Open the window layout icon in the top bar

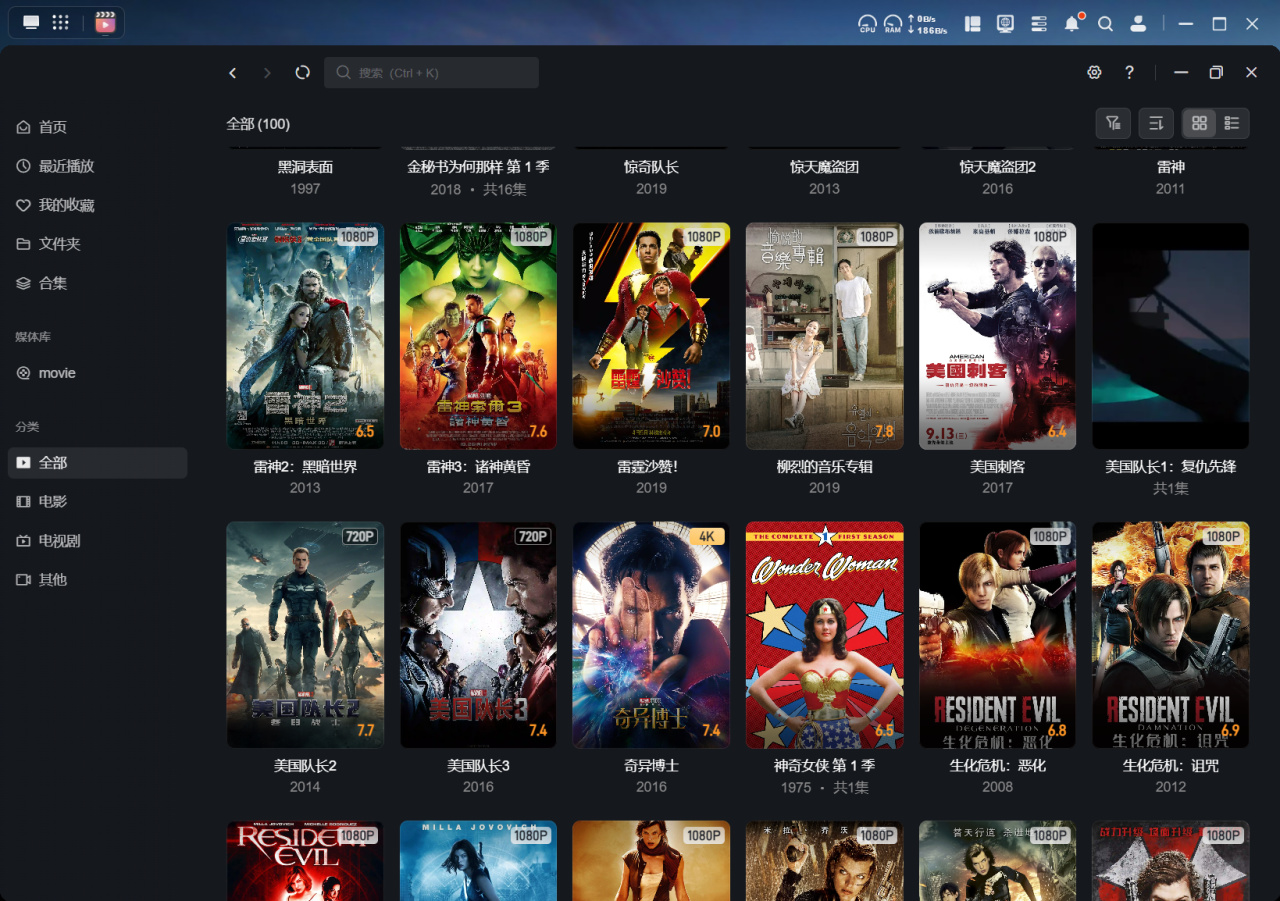coord(972,23)
